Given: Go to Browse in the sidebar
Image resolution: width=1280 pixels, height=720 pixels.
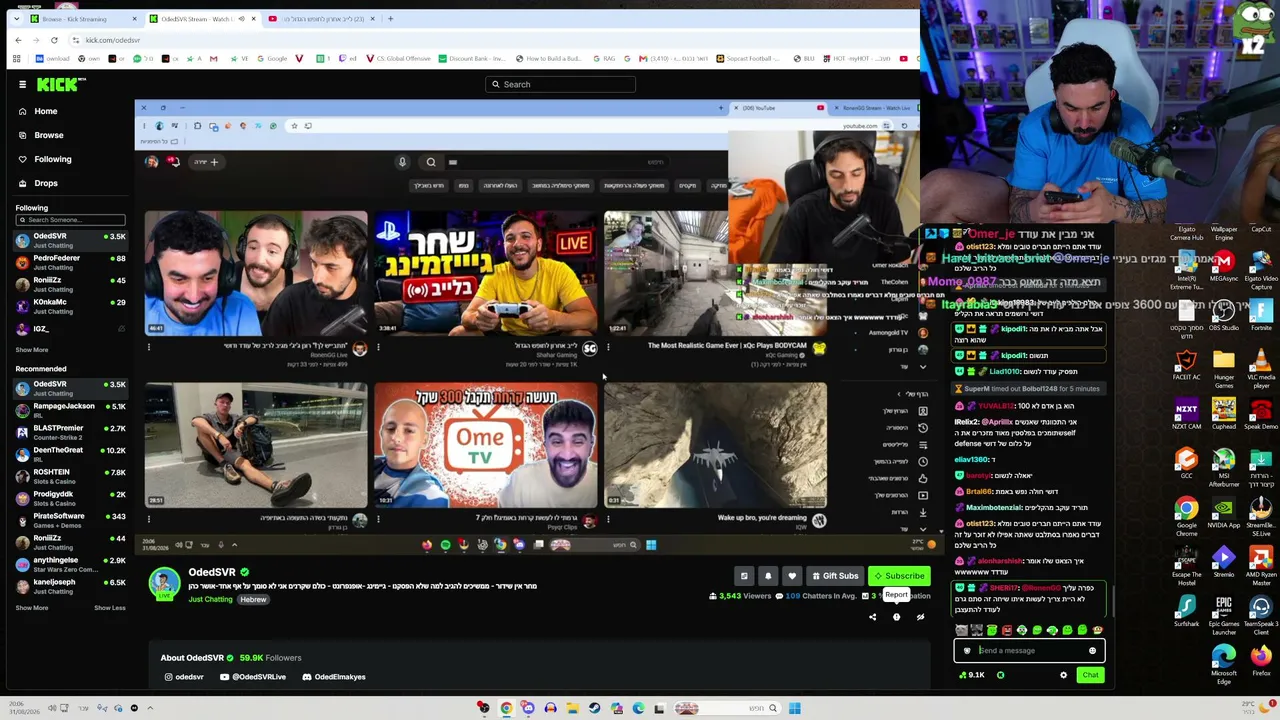Looking at the screenshot, I should pos(48,135).
